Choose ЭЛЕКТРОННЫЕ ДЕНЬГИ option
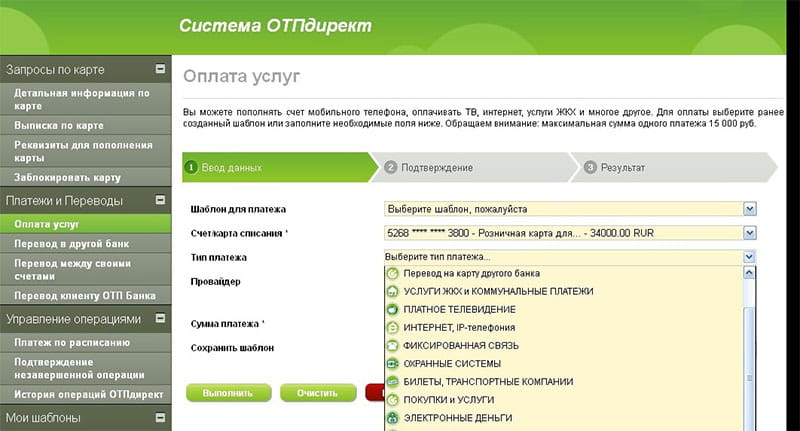 [x=564, y=418]
